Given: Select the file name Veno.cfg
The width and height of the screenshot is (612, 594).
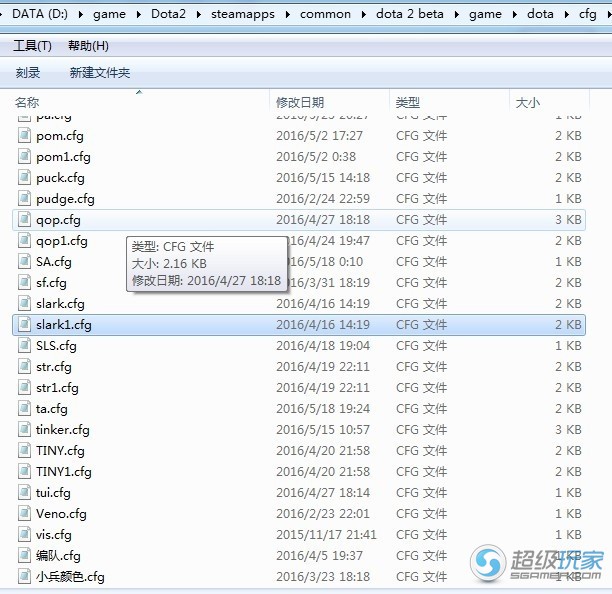Looking at the screenshot, I should [61, 514].
